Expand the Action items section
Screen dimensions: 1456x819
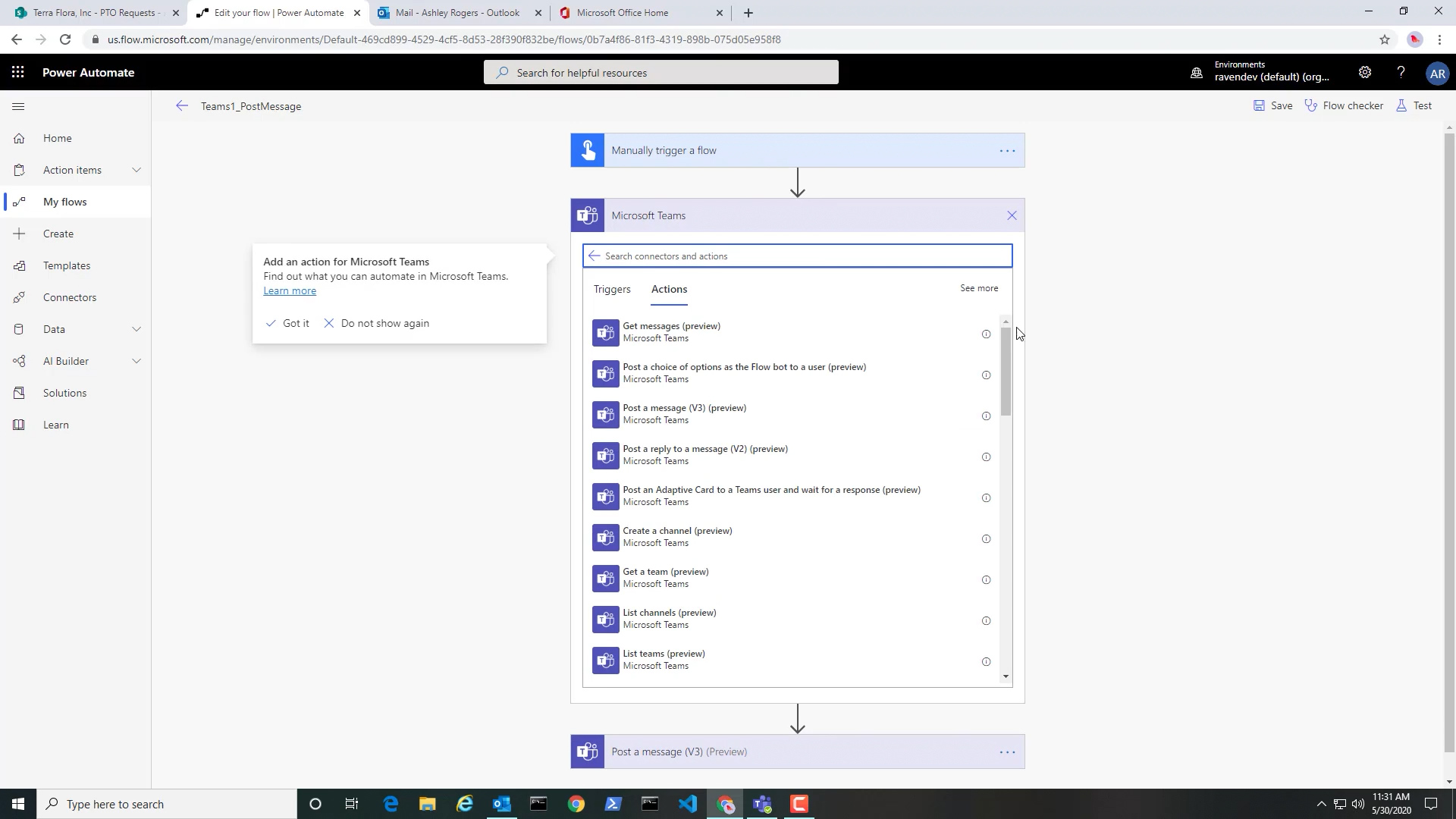[x=136, y=170]
